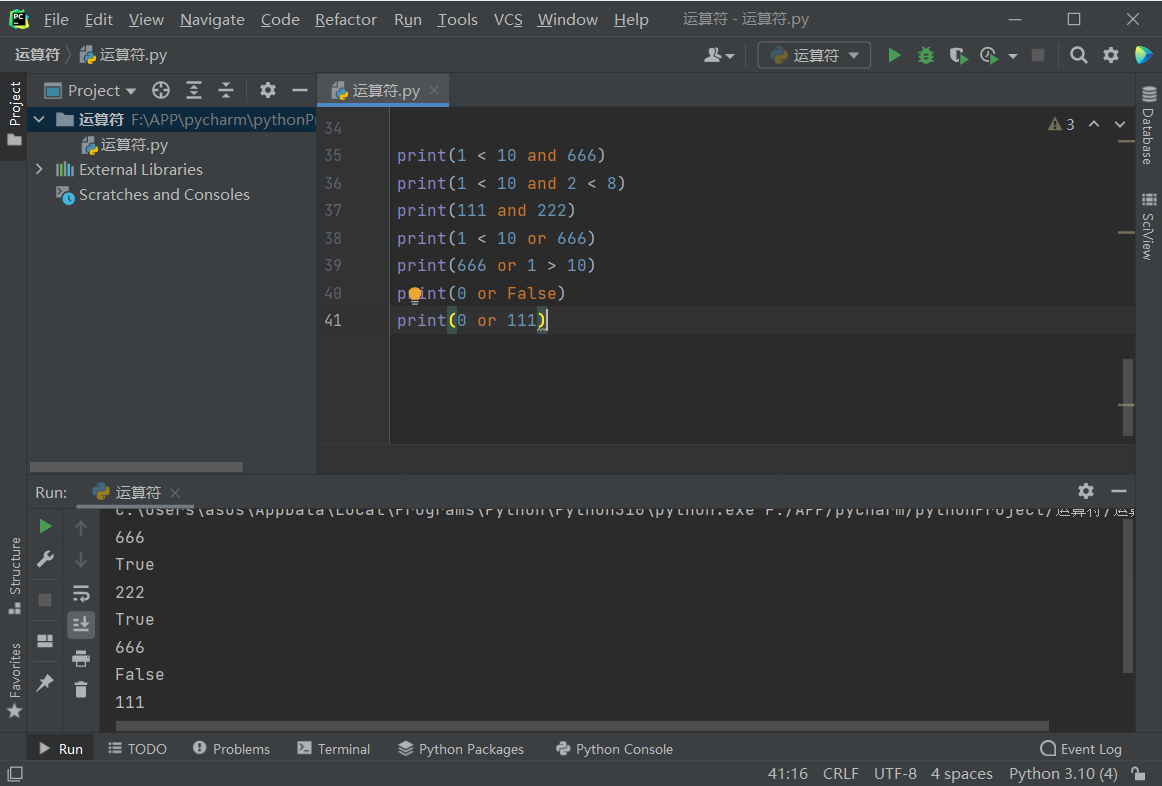This screenshot has height=786, width=1162.
Task: Toggle soft-wrap in Run console
Action: click(81, 594)
